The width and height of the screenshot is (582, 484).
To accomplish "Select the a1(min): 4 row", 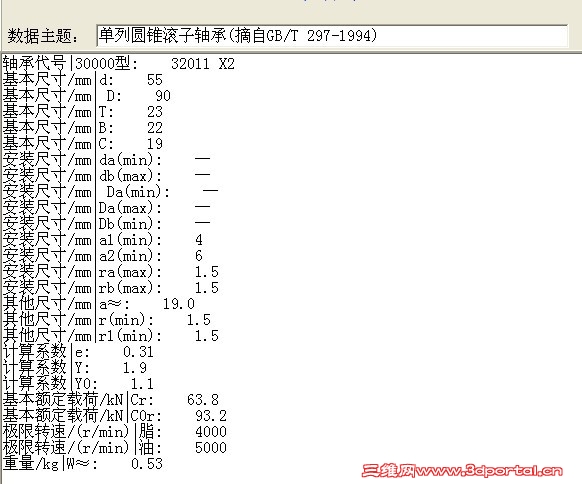I will tap(103, 240).
